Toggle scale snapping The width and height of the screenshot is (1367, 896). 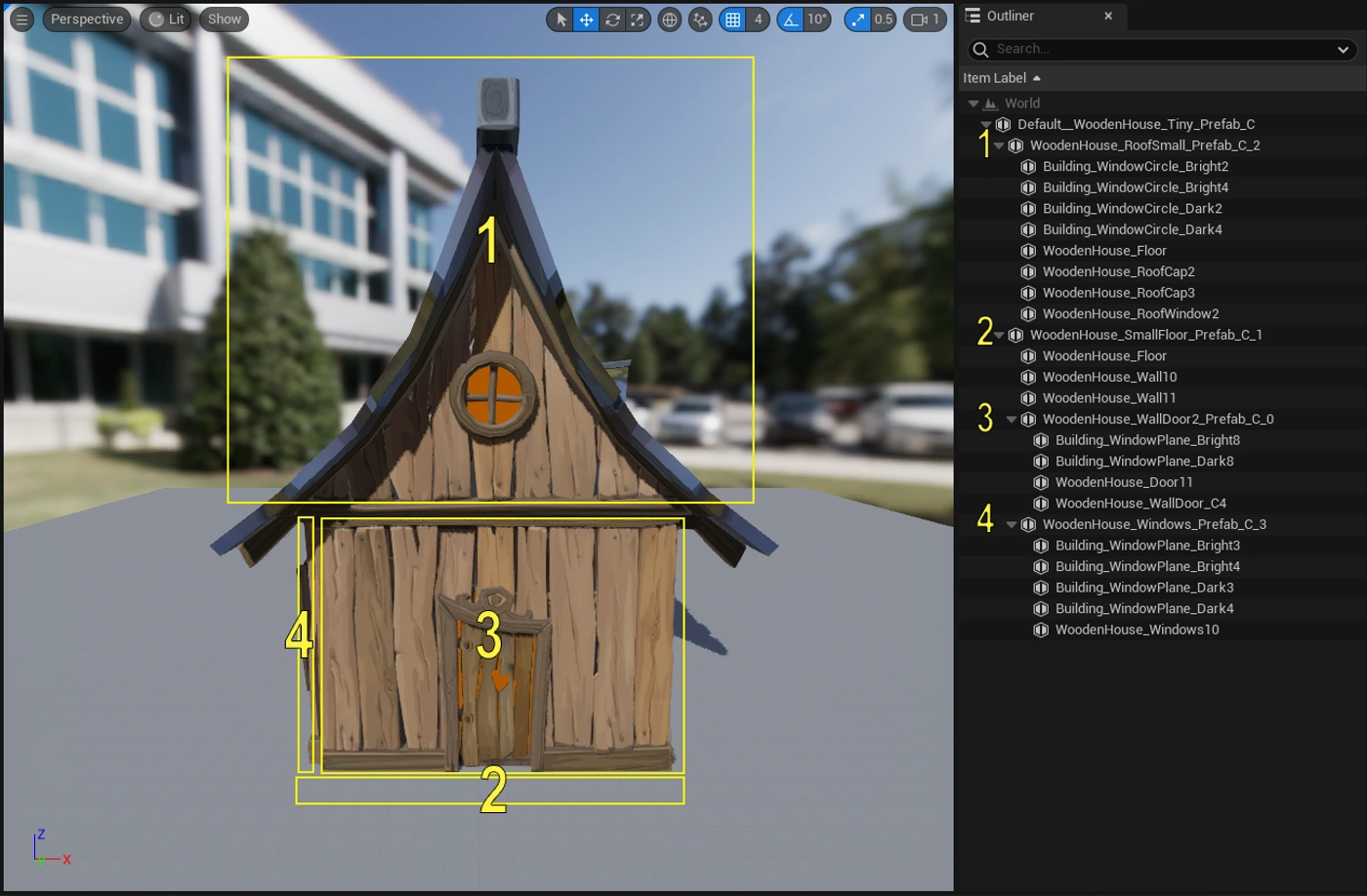tap(857, 20)
